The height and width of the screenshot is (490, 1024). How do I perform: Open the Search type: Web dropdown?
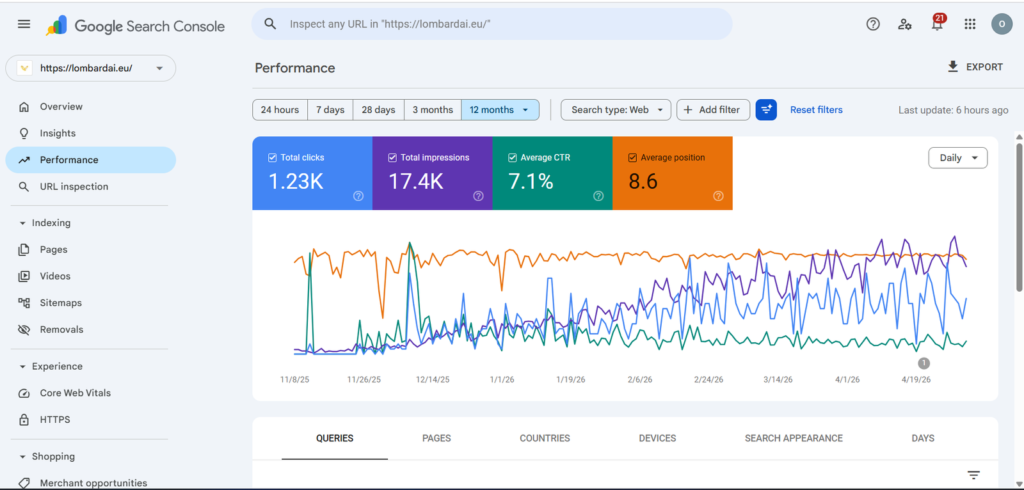616,110
